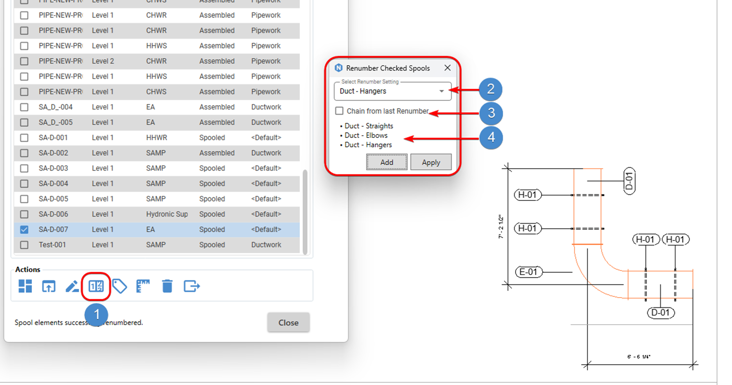Click the spool list vertical scrollbar
Screen dimensions: 732x385
pos(305,212)
